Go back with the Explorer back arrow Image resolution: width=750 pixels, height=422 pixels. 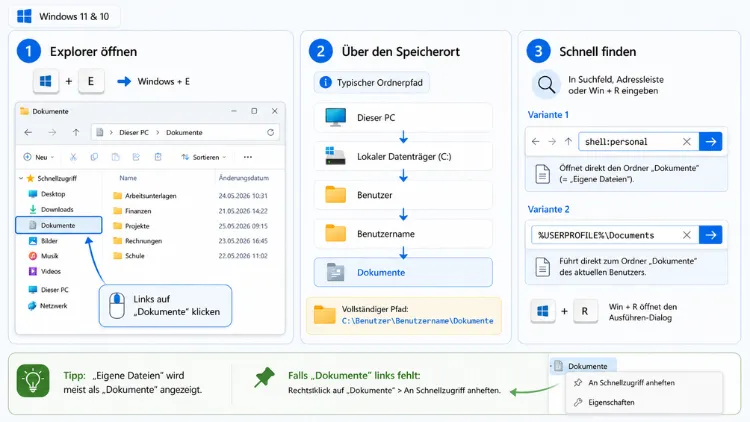pyautogui.click(x=28, y=133)
